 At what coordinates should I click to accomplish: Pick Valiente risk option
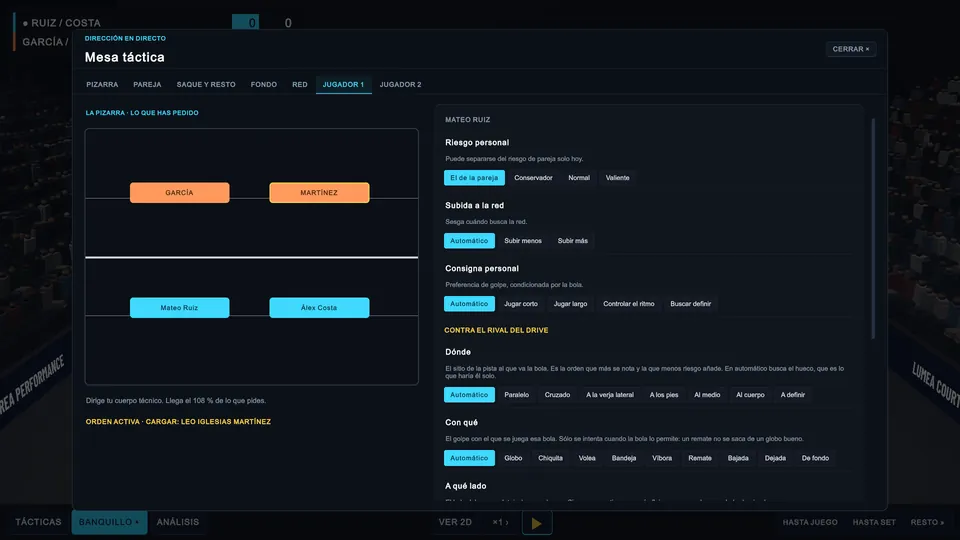617,178
